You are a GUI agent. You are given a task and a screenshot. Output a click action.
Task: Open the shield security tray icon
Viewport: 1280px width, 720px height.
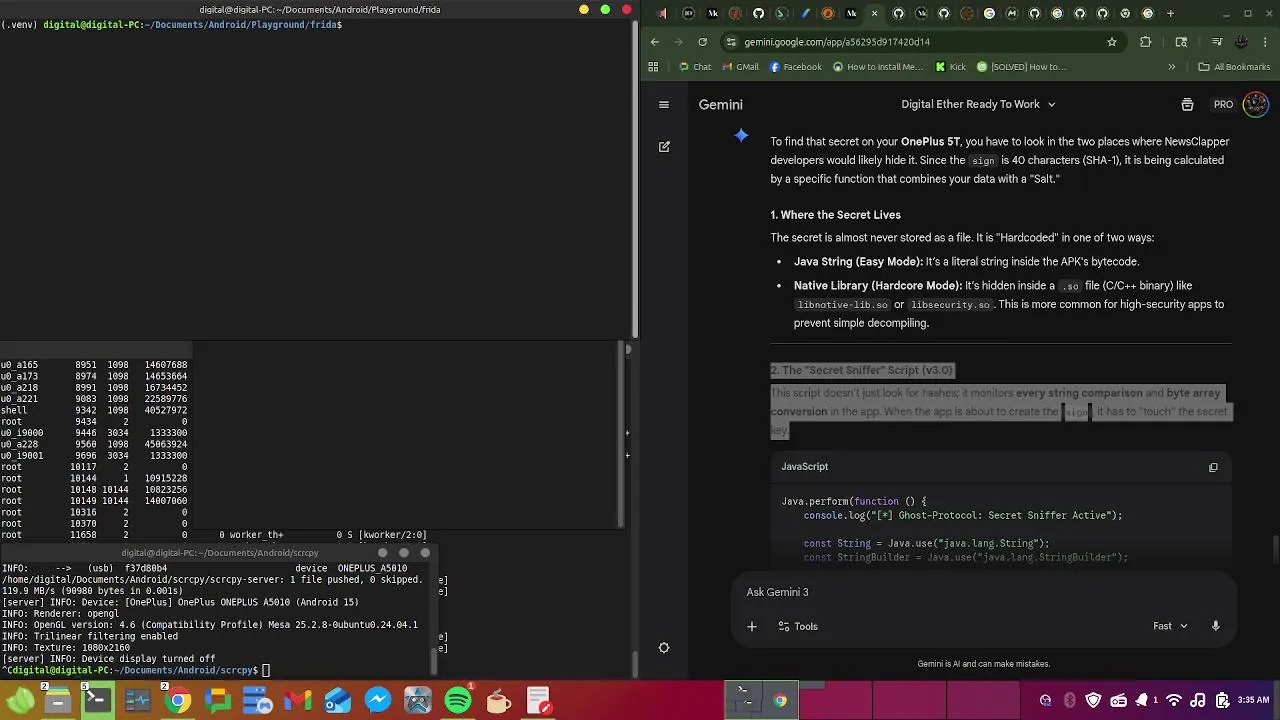click(x=1093, y=700)
